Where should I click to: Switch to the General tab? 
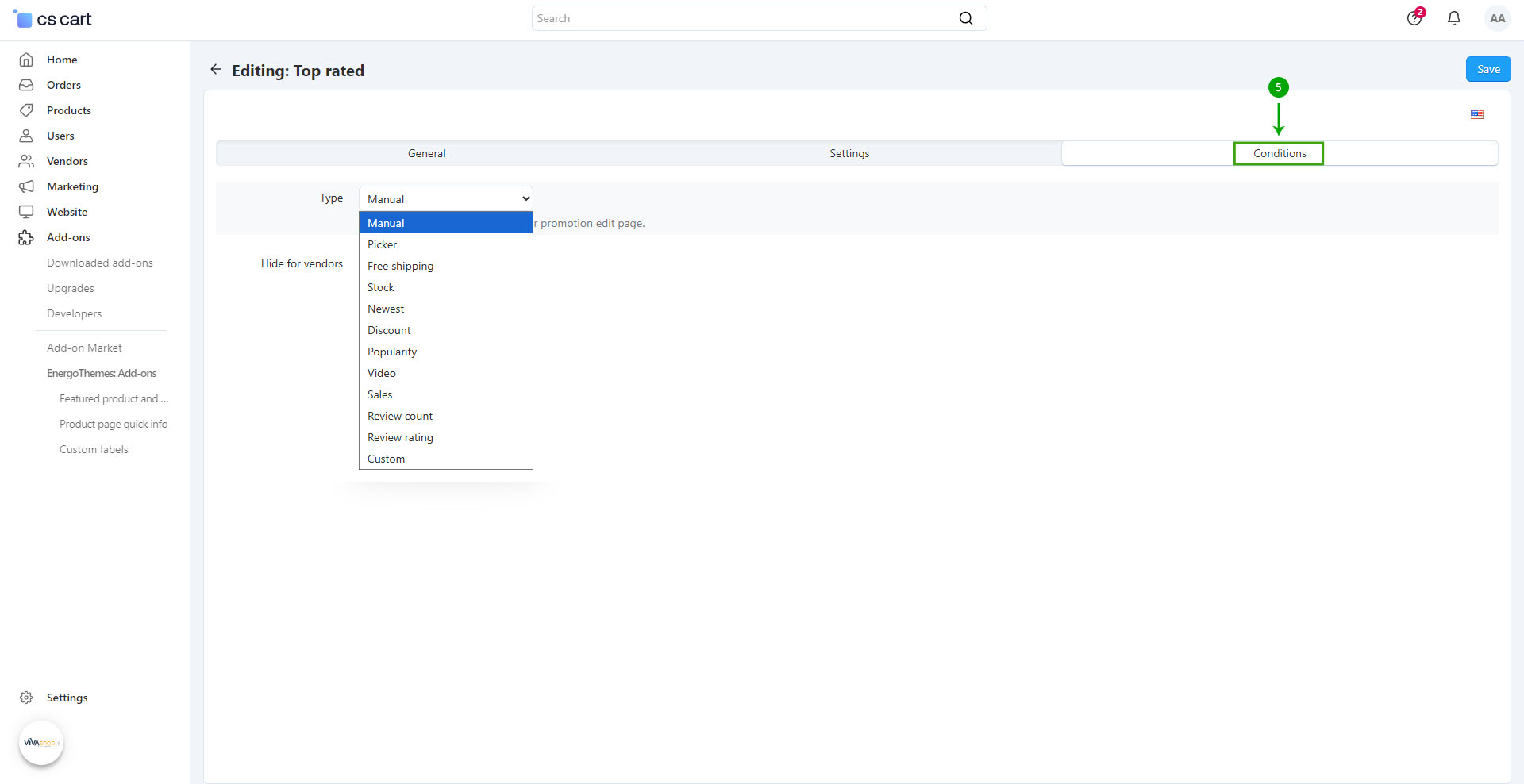(x=426, y=153)
